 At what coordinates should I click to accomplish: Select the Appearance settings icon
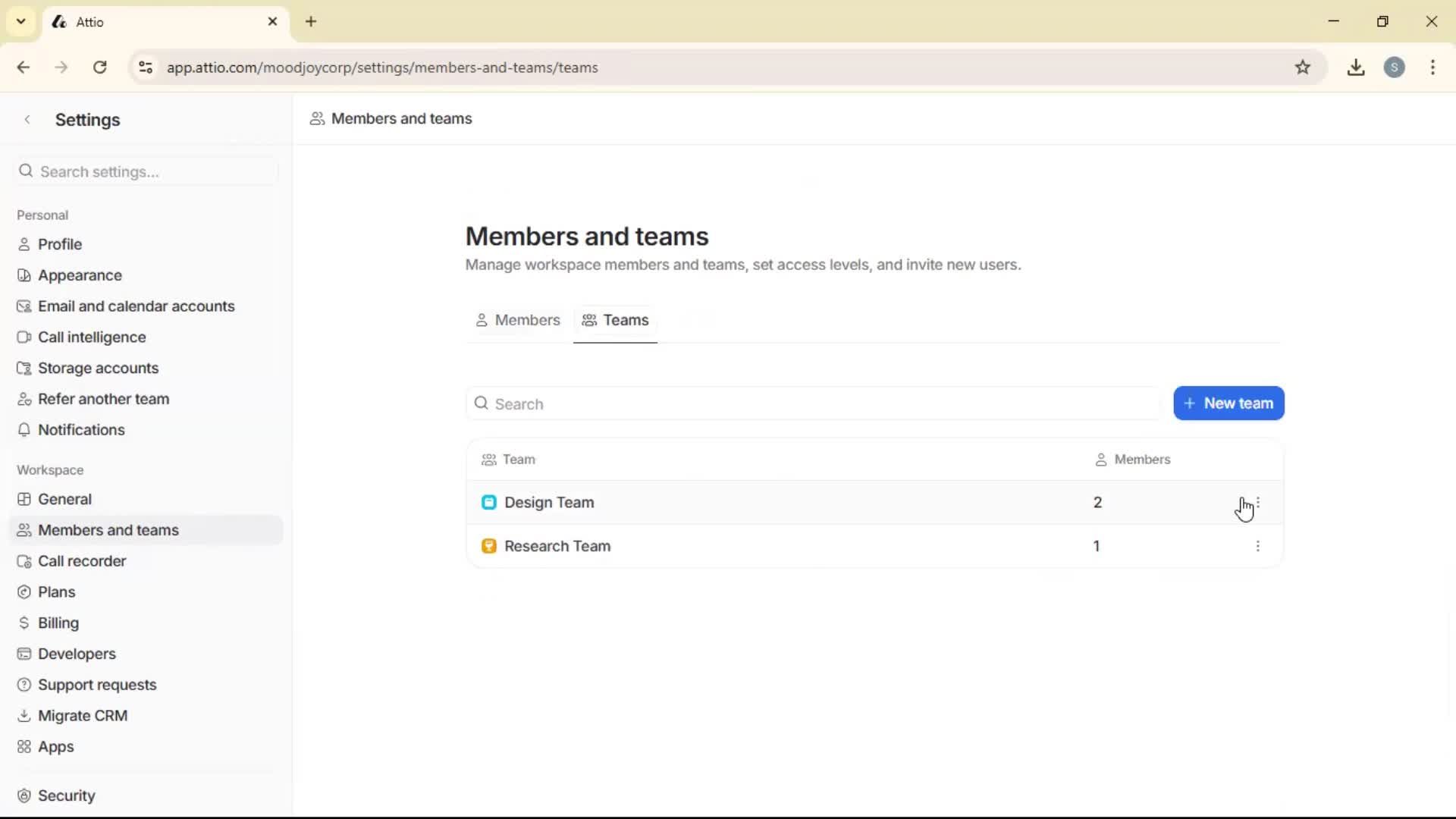click(x=24, y=275)
